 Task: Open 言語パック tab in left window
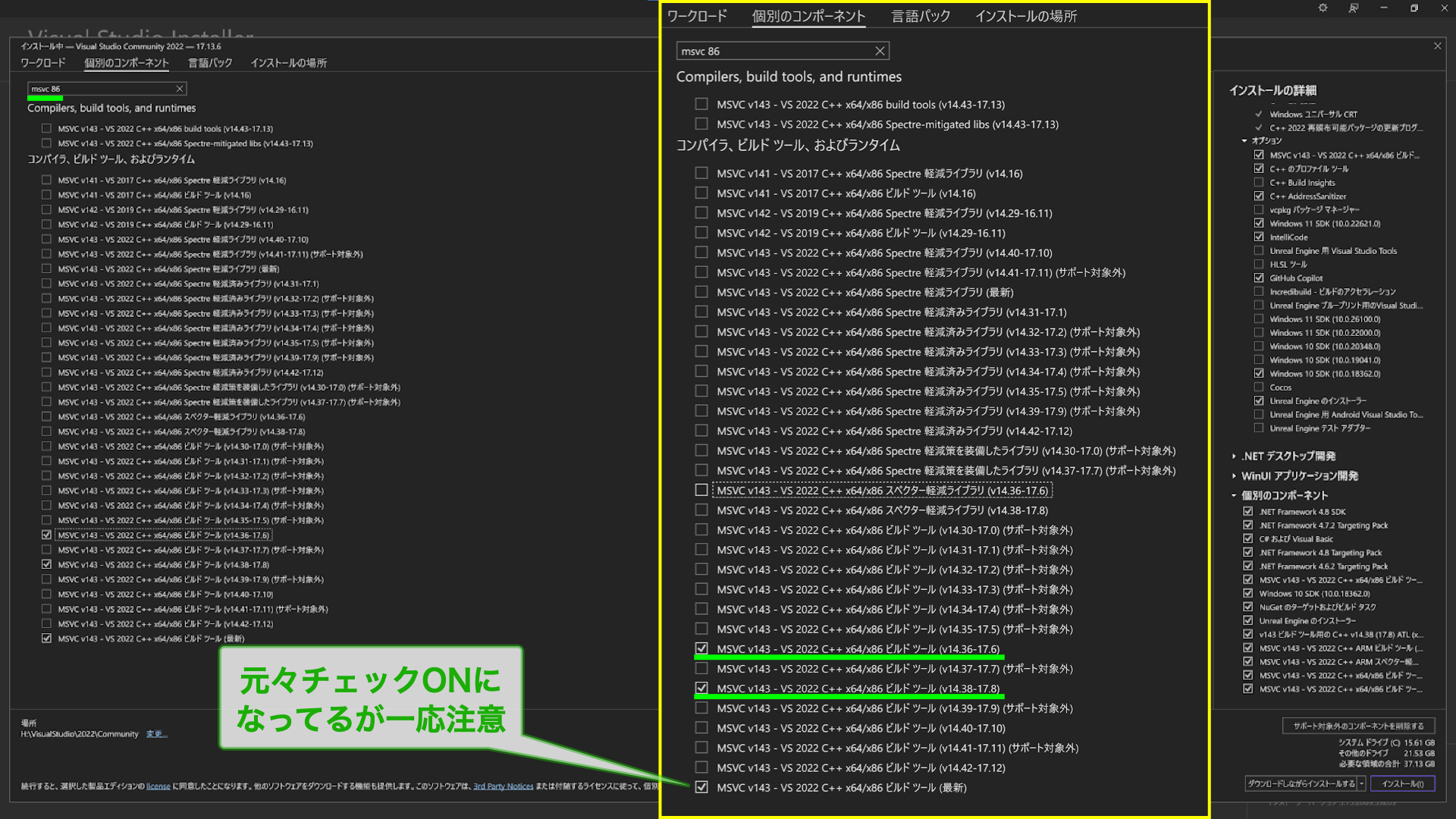(x=210, y=63)
